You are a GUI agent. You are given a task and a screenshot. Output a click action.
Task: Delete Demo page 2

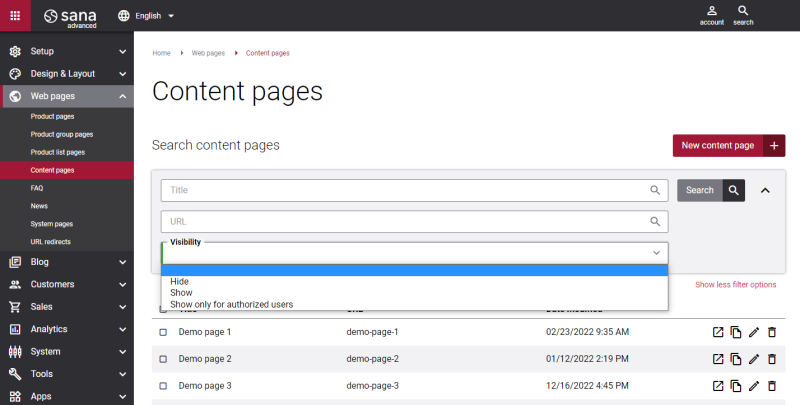(x=772, y=359)
